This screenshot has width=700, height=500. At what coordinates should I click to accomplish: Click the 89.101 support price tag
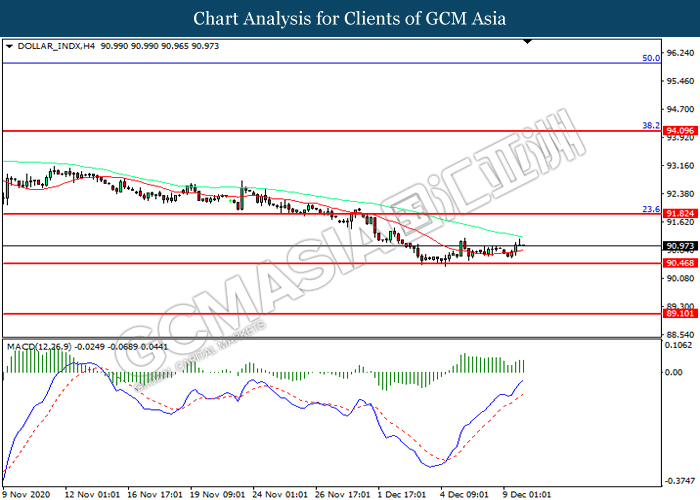pos(679,314)
